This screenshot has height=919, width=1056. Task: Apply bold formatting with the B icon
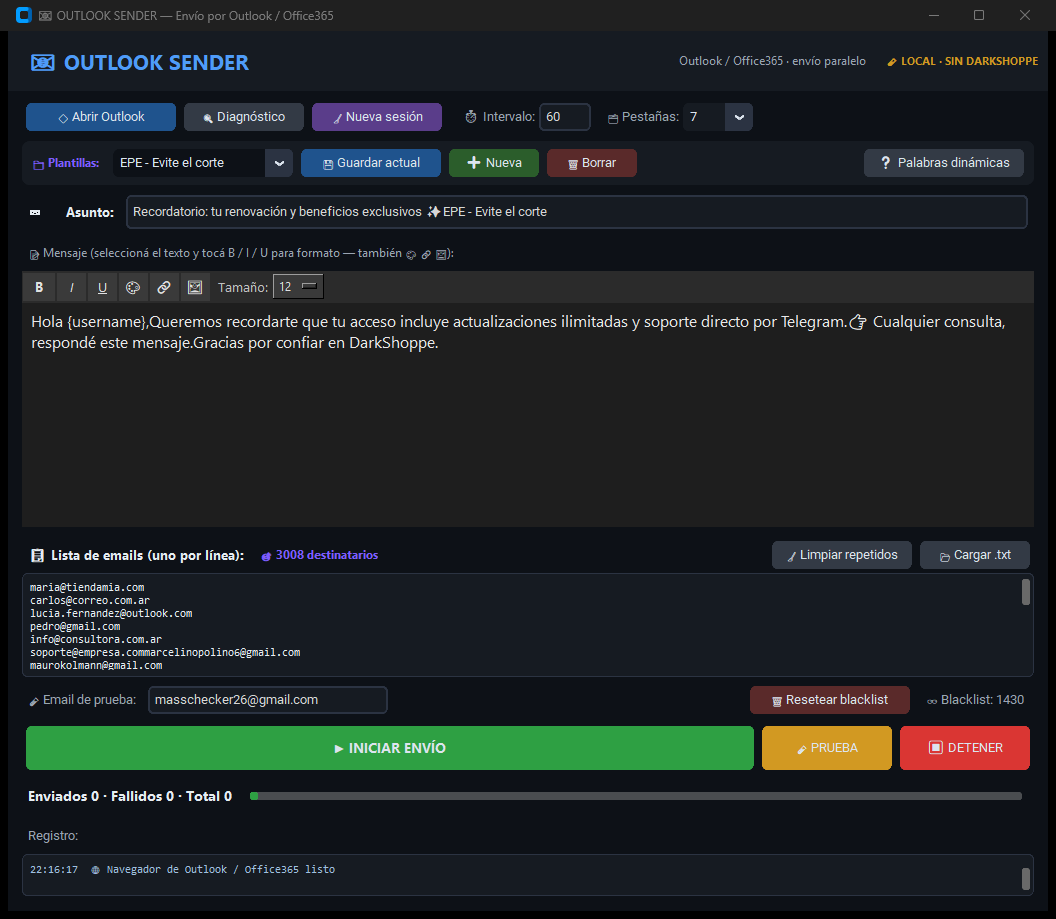(39, 287)
